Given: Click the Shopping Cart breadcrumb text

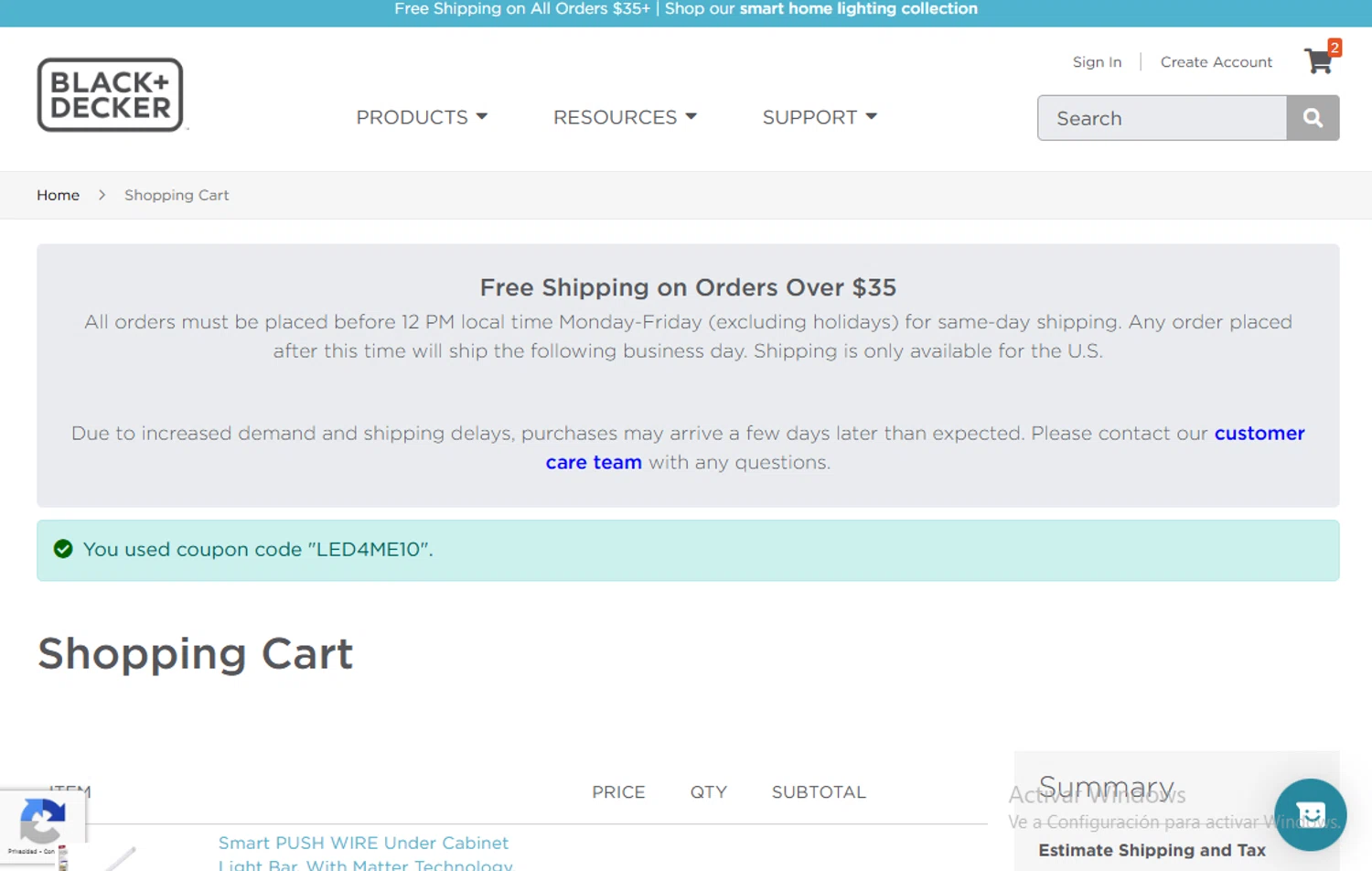Looking at the screenshot, I should coord(177,195).
